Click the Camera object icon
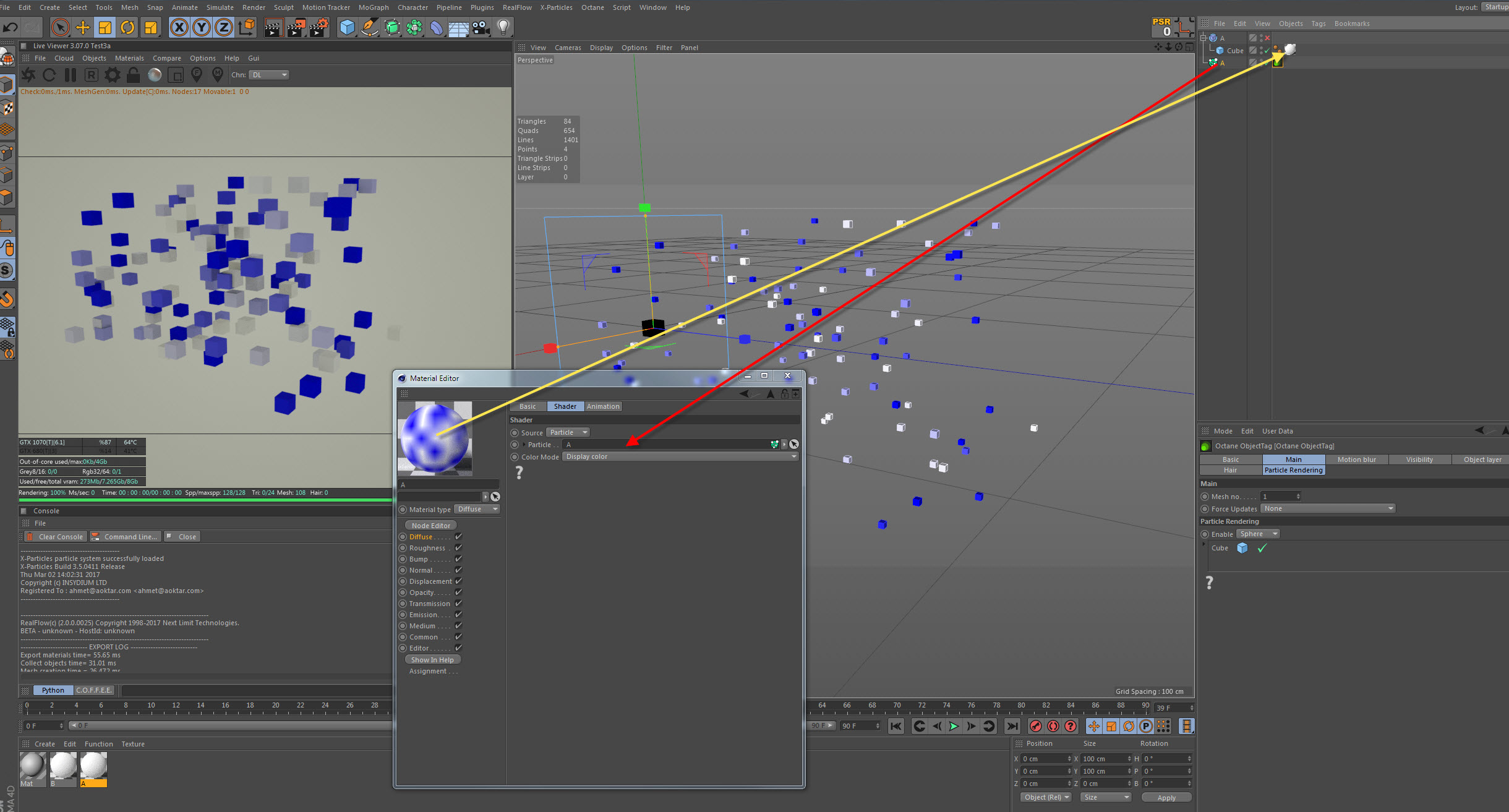The width and height of the screenshot is (1509, 812). pyautogui.click(x=481, y=27)
